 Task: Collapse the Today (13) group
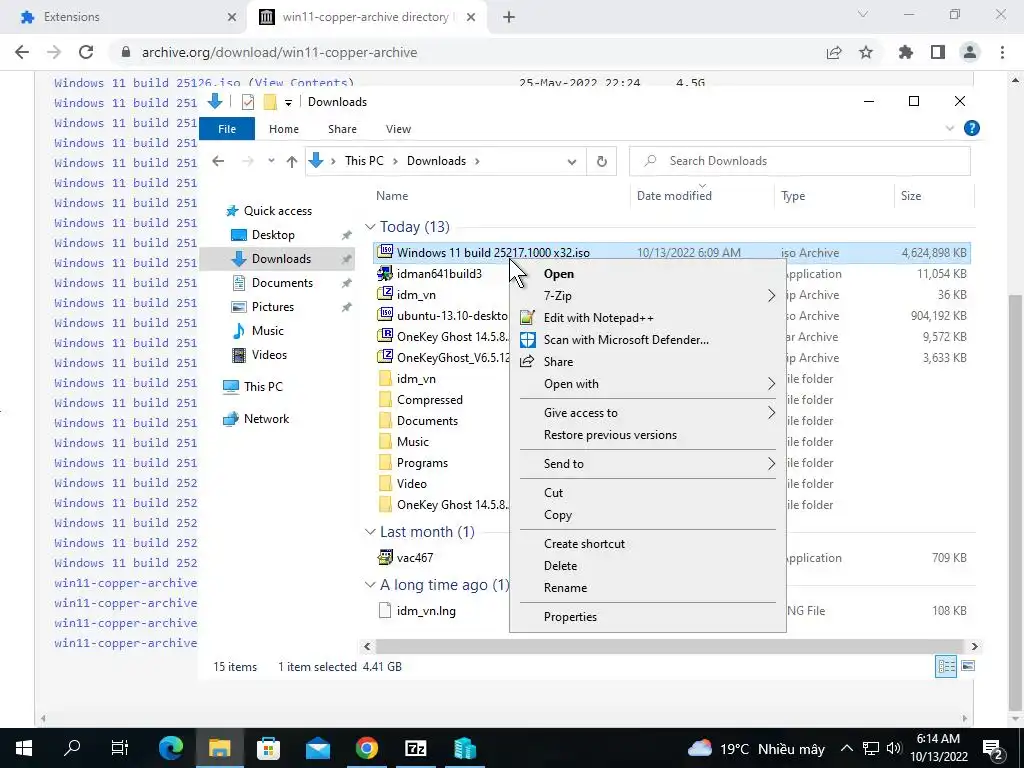pos(370,227)
